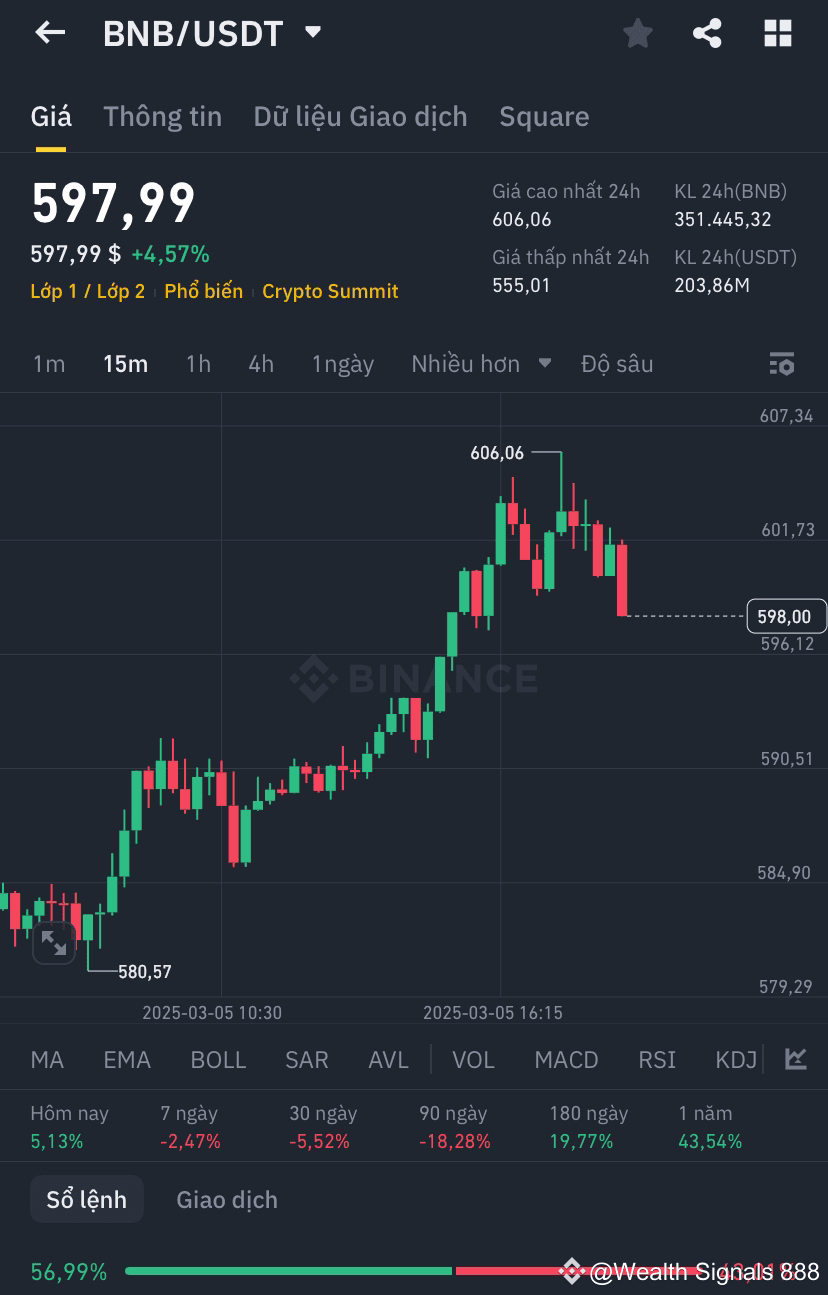Screen dimensions: 828x1295
Task: Expand the 15m interval selector
Action: [x=125, y=364]
